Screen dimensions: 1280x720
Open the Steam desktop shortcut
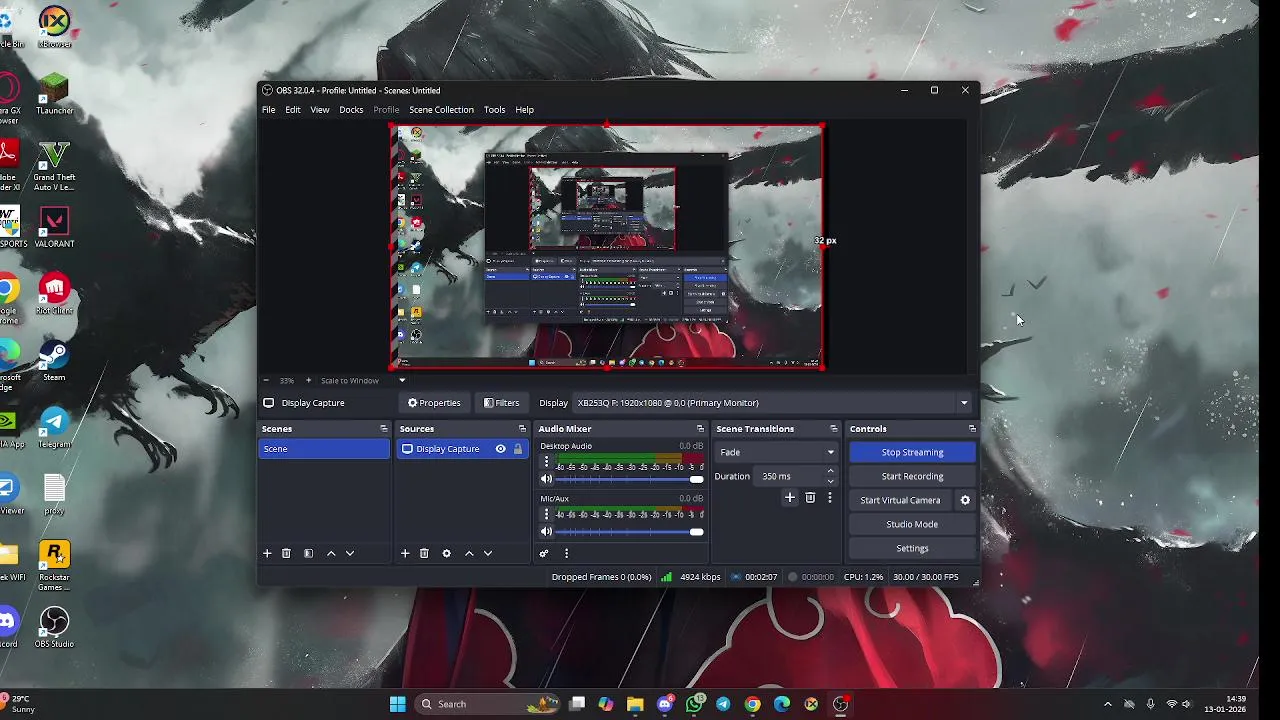[54, 361]
